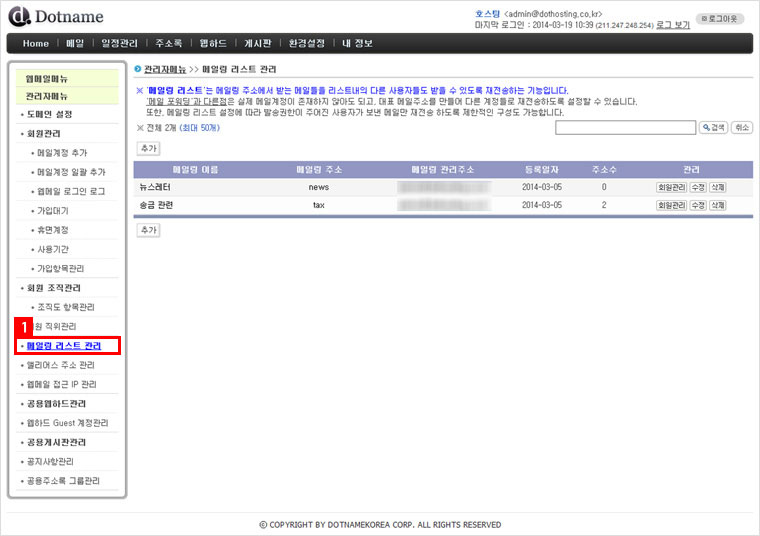Open the 관리자메뉴 sidebar tab
760x536 pixels.
47,96
